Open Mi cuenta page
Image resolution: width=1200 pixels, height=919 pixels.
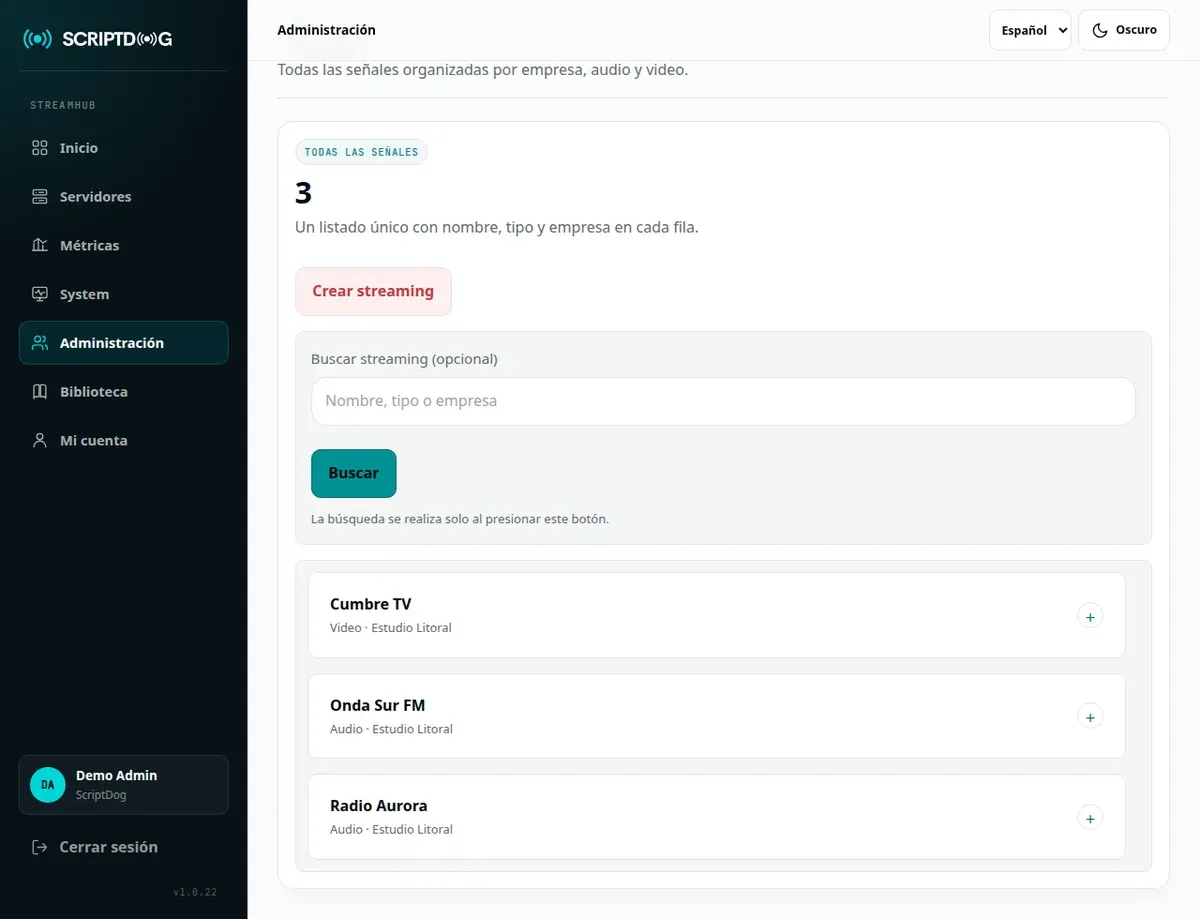(124, 440)
